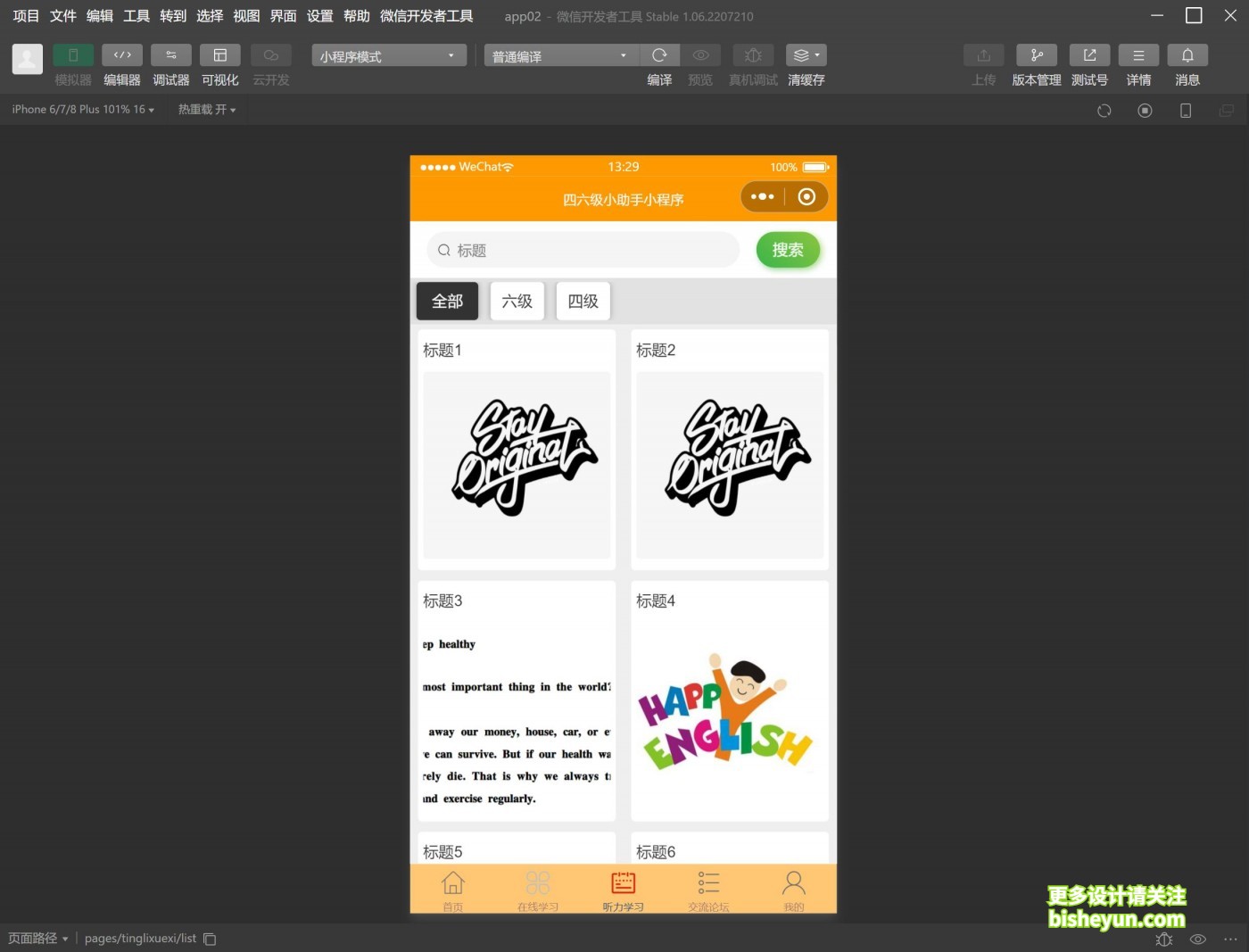1249x952 pixels.
Task: Click the pages/tinglixuexi/list path text
Action: click(x=140, y=939)
